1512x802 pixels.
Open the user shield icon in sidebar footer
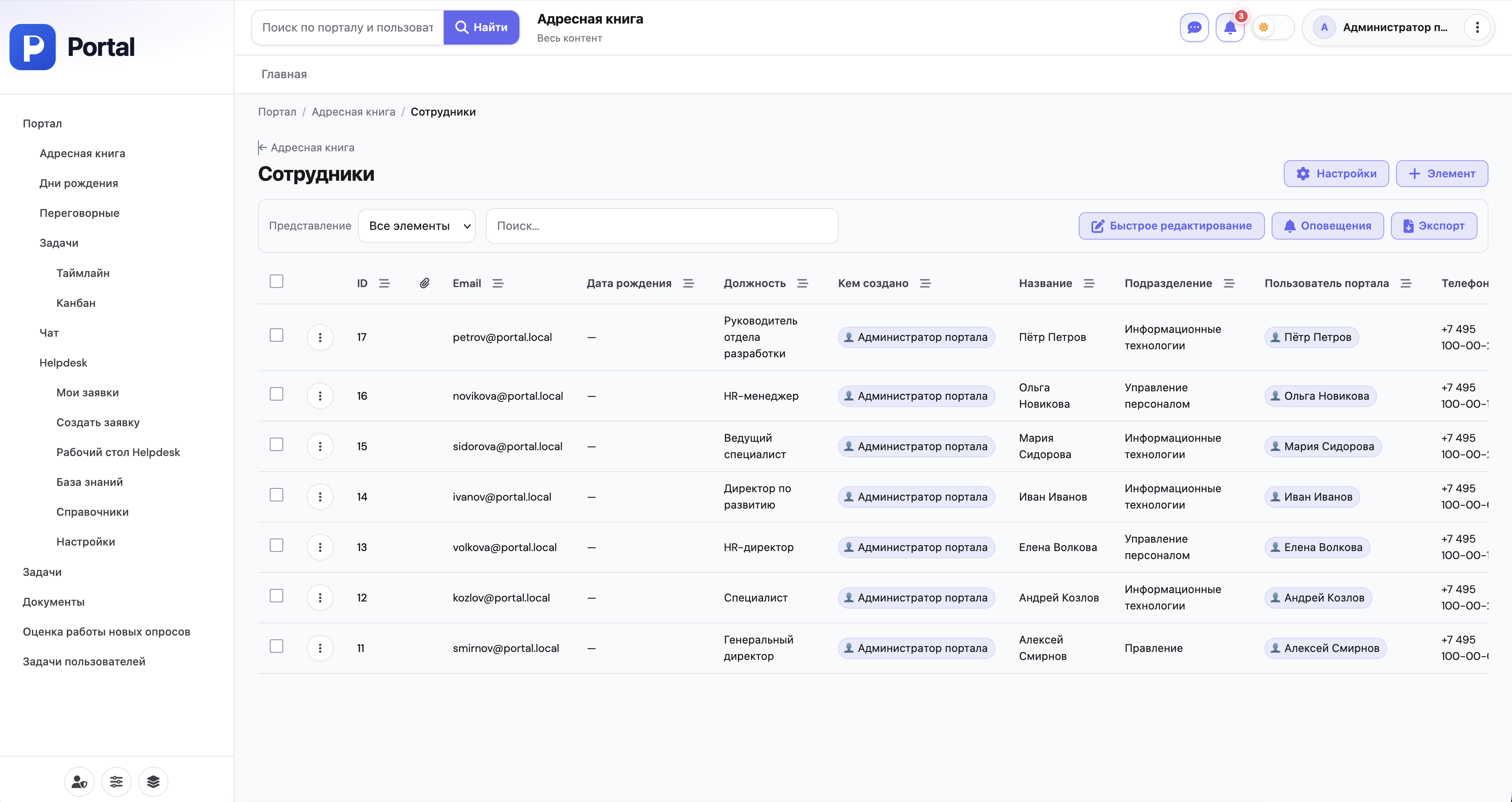[x=79, y=781]
